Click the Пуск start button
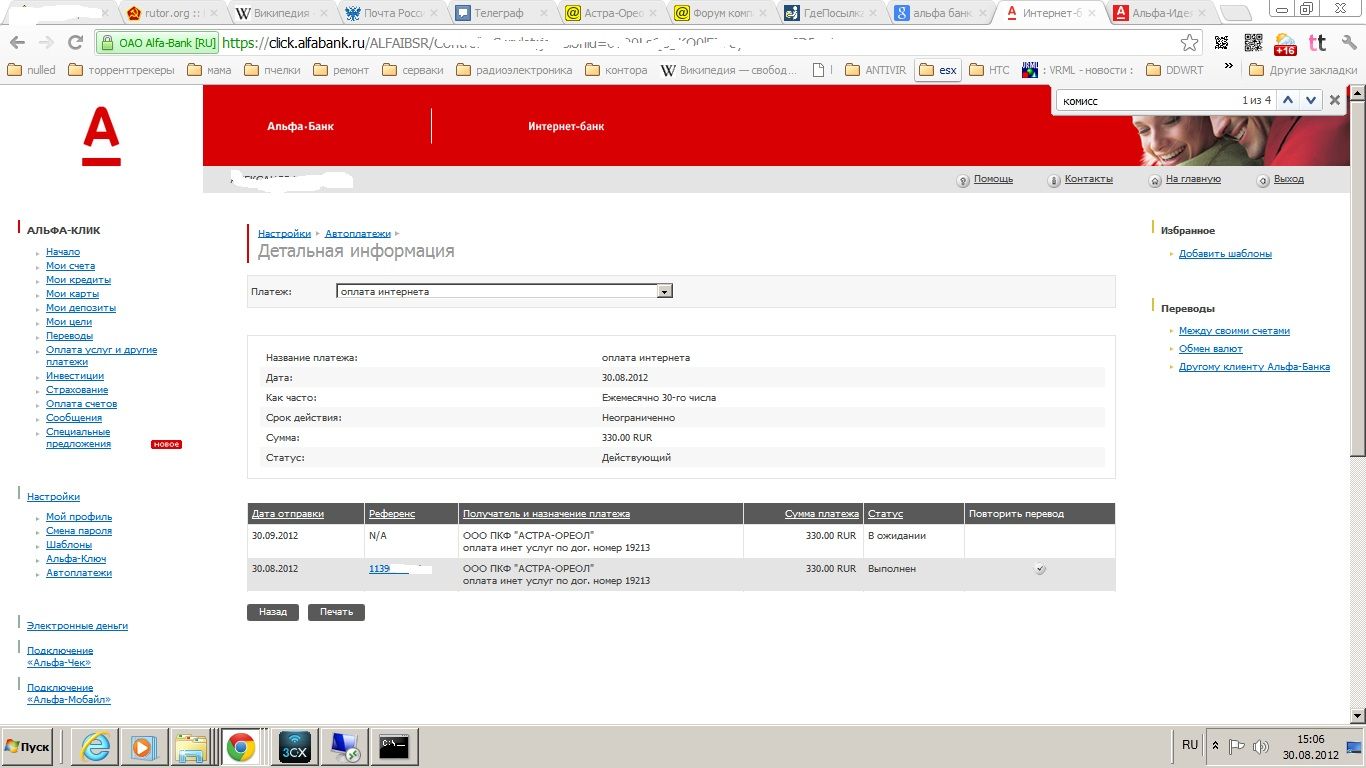The width and height of the screenshot is (1366, 768). [28, 747]
